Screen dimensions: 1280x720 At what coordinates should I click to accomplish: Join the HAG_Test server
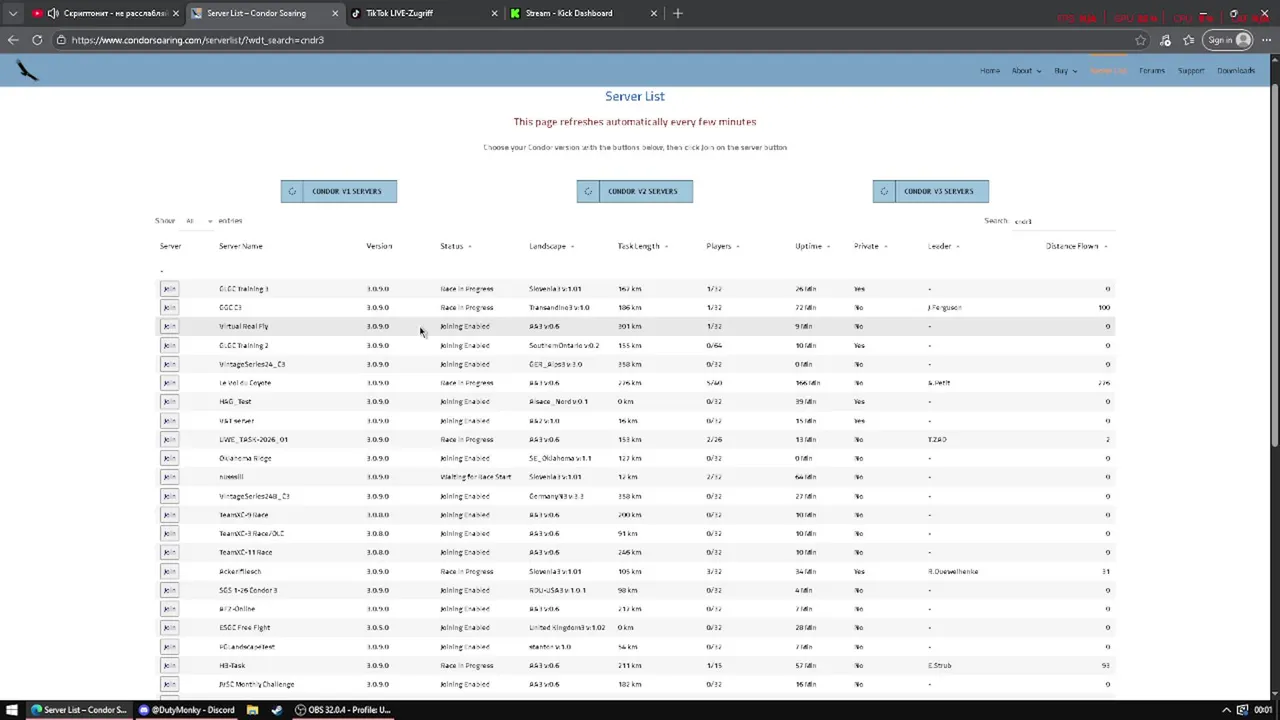[x=169, y=402]
